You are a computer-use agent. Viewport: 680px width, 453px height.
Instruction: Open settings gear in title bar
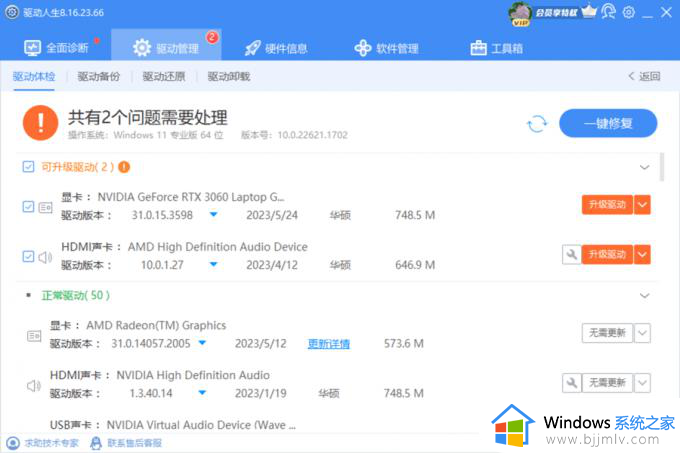pos(629,12)
